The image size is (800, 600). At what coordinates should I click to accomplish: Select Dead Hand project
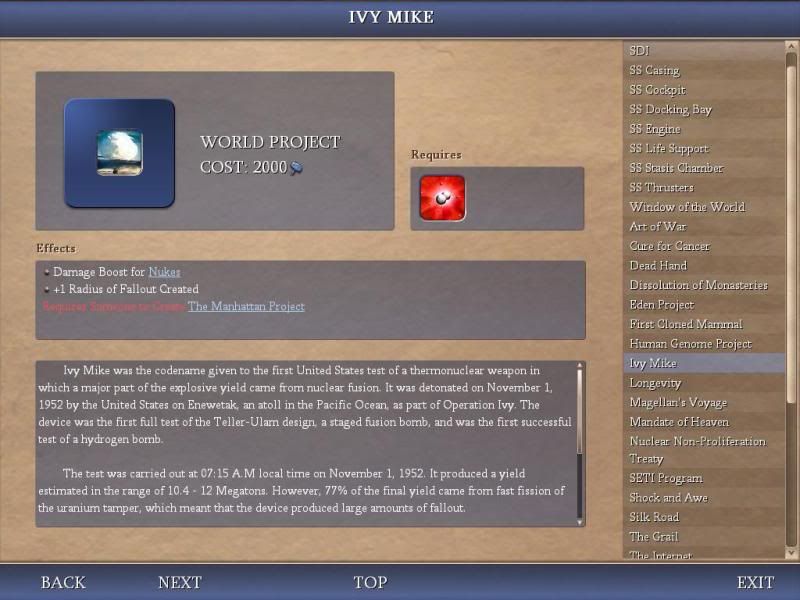click(x=704, y=265)
